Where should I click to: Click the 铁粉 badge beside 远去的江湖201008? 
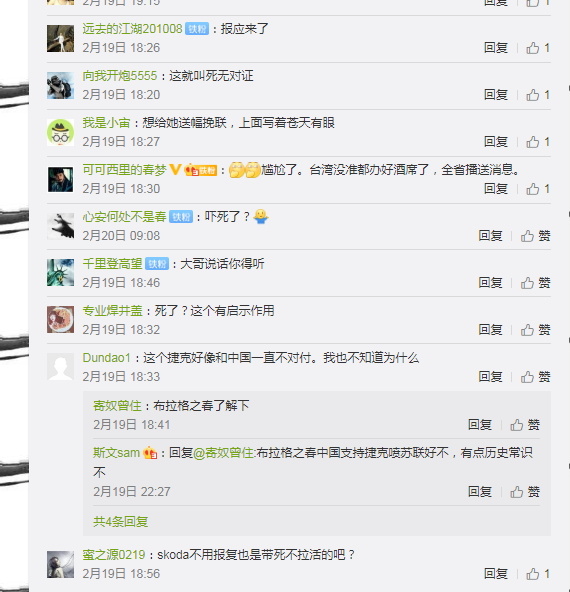[x=197, y=29]
